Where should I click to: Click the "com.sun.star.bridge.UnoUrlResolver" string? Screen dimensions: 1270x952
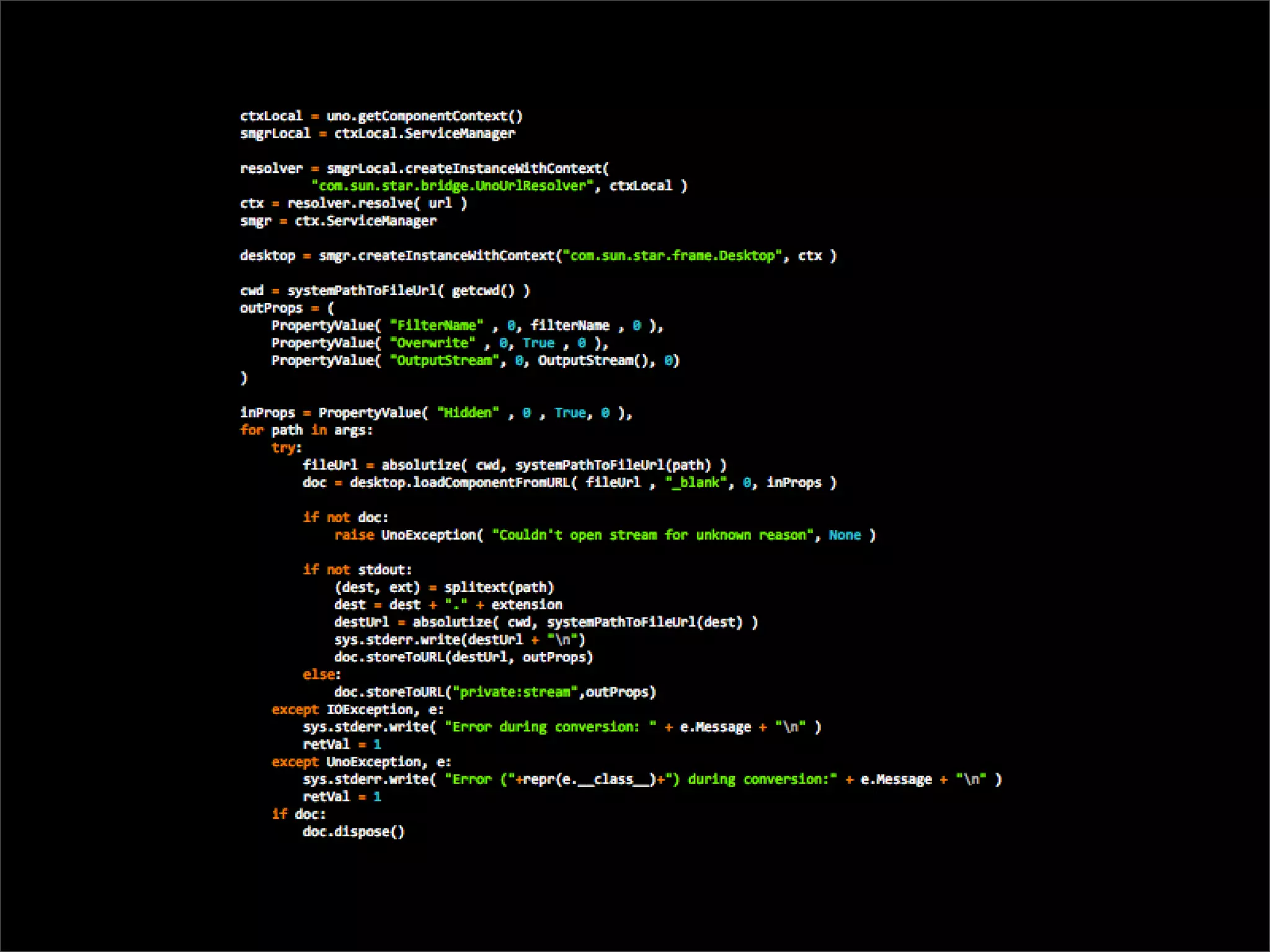point(453,186)
